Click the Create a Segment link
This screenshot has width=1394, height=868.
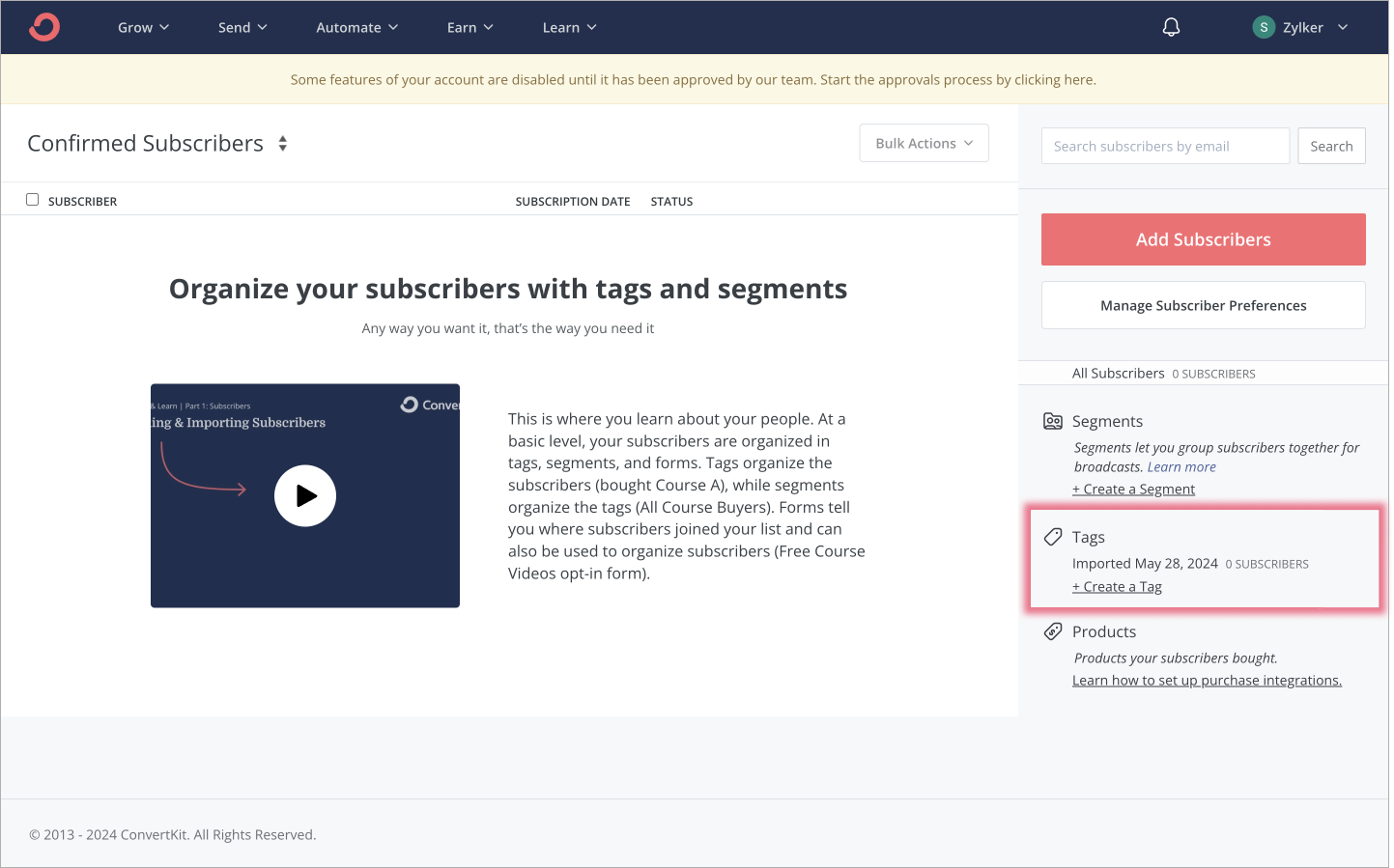[1133, 490]
